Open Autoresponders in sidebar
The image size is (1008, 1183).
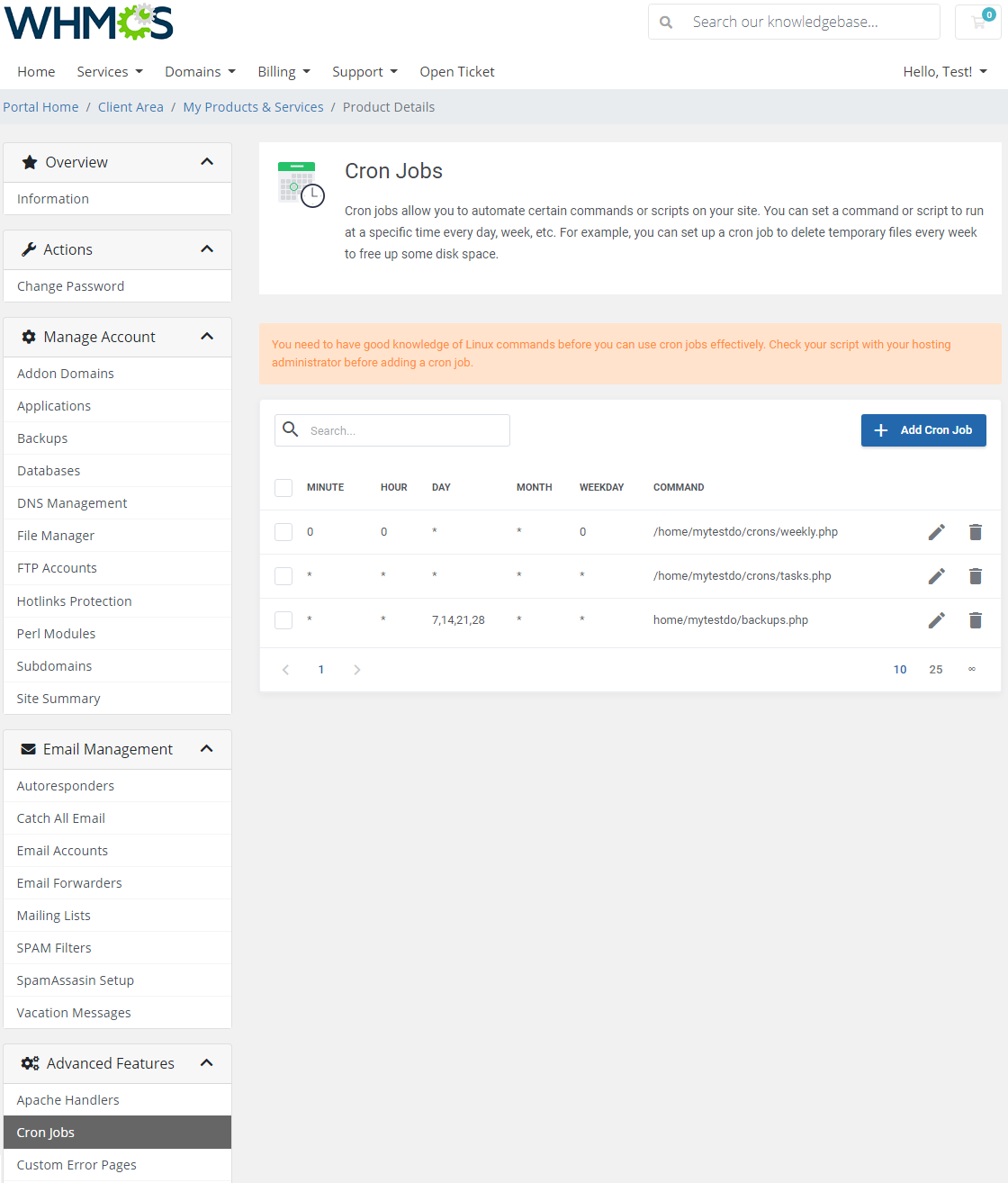(x=117, y=786)
